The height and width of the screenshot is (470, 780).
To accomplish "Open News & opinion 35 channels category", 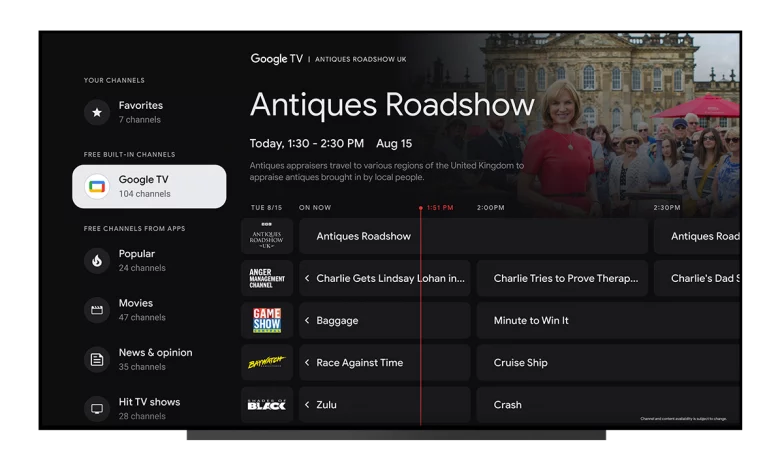I will click(149, 359).
